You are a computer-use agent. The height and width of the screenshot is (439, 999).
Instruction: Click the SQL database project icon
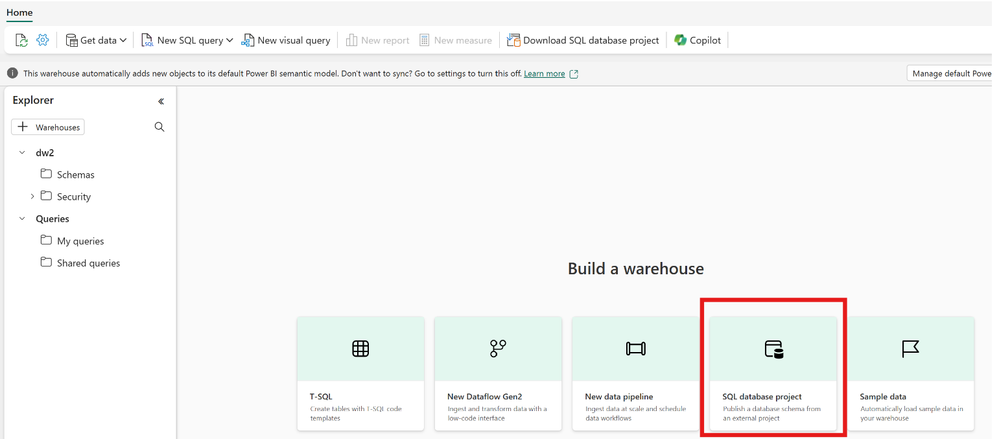[773, 349]
